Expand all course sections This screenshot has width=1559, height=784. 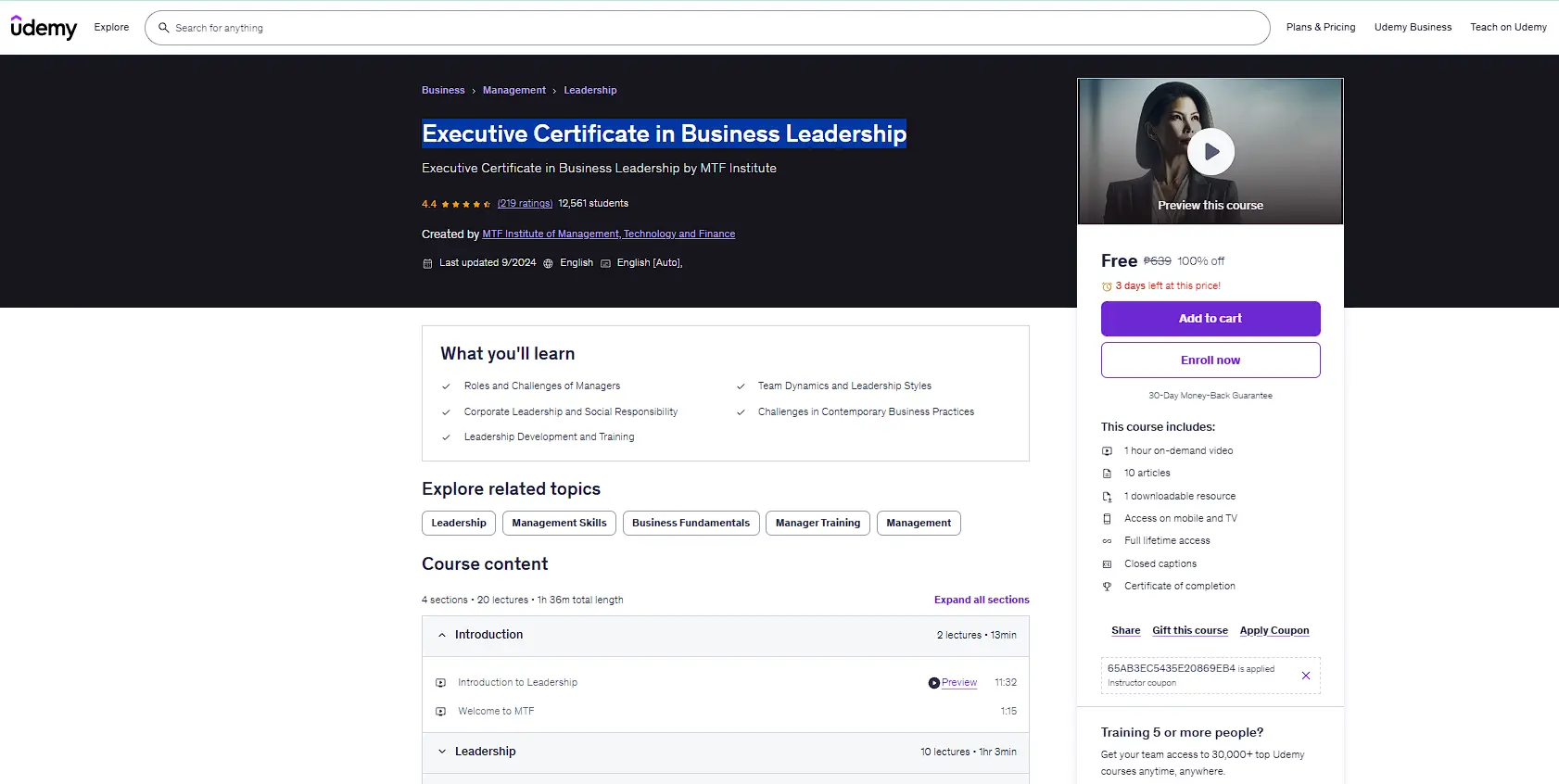pyautogui.click(x=982, y=601)
